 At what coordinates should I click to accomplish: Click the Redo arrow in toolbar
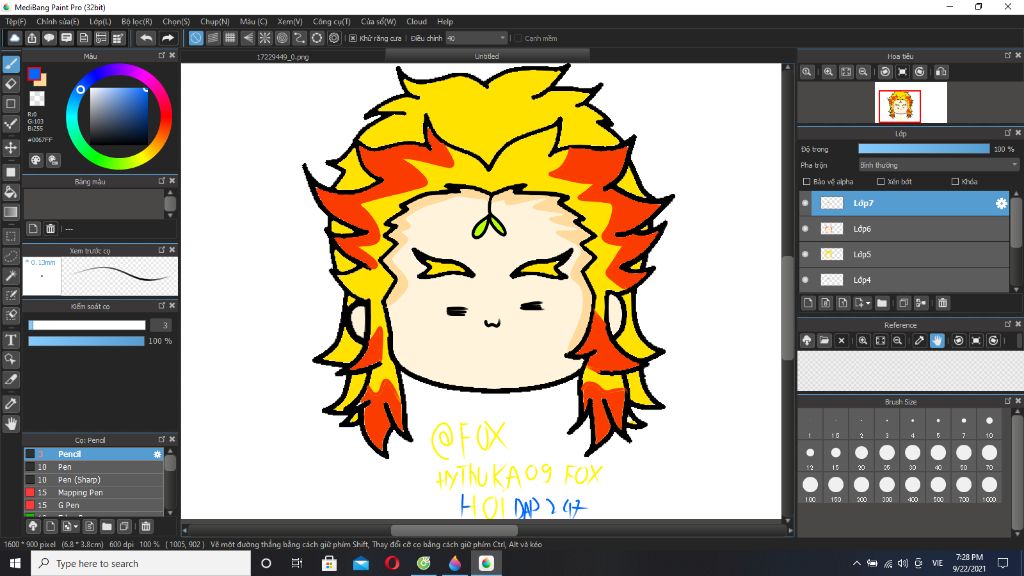(x=168, y=38)
